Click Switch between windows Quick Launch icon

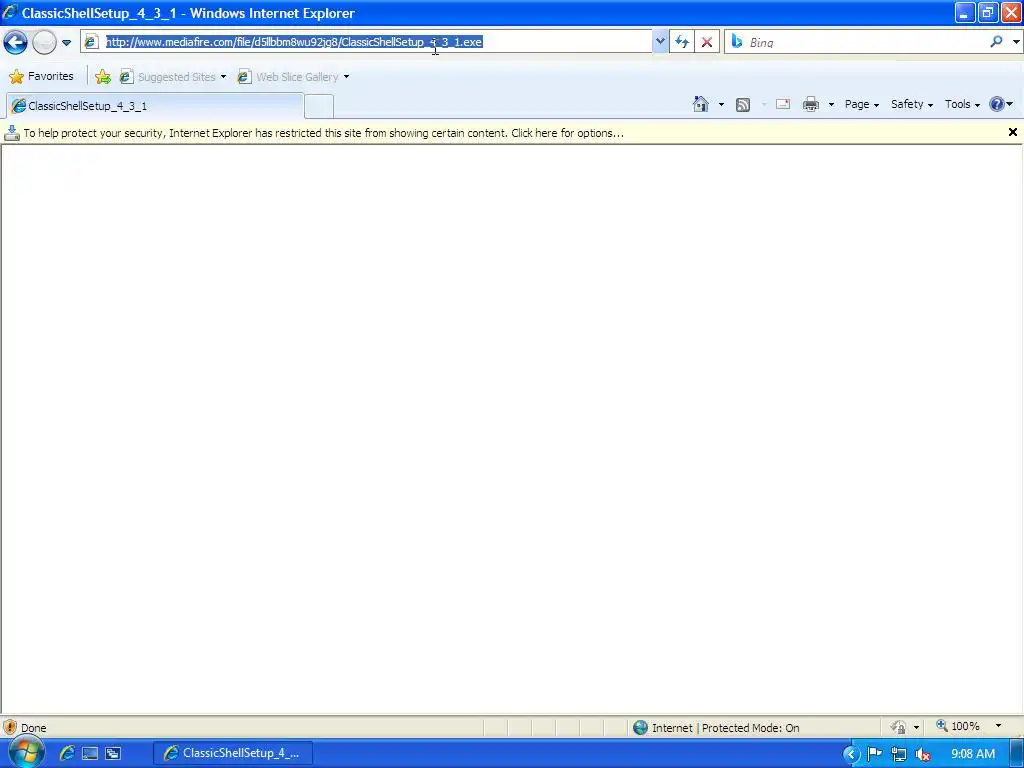click(113, 754)
